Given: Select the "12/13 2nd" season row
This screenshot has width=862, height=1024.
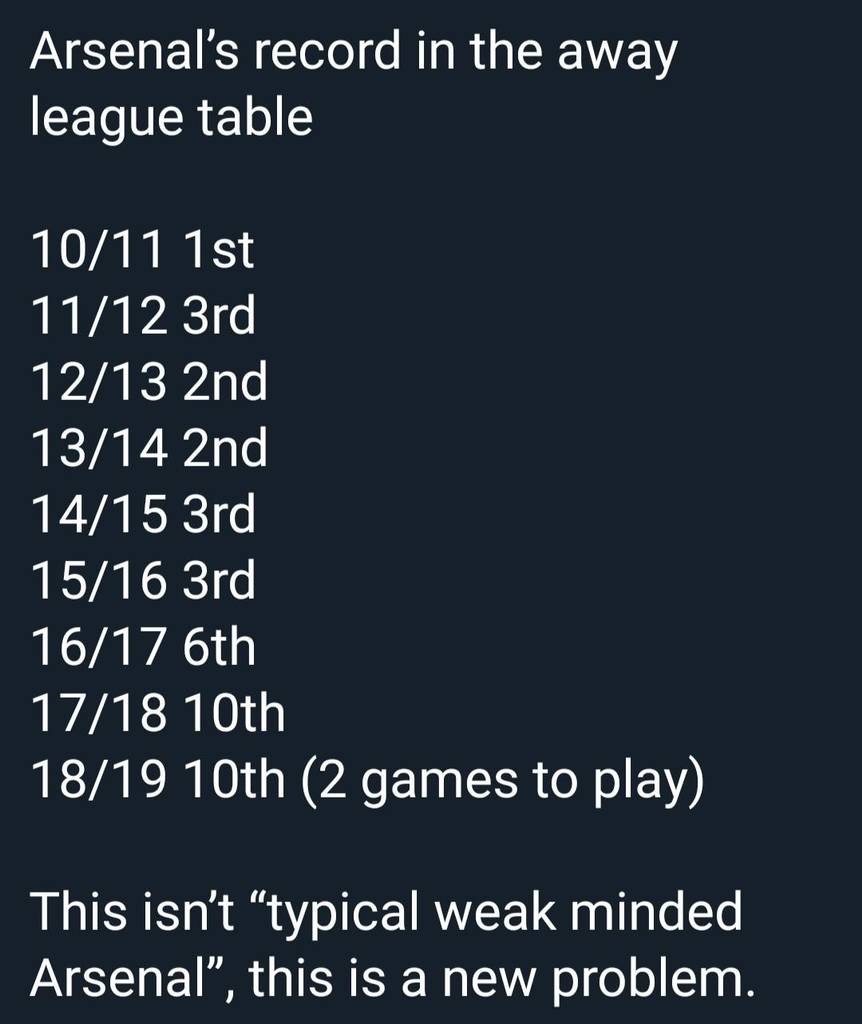Looking at the screenshot, I should [149, 382].
